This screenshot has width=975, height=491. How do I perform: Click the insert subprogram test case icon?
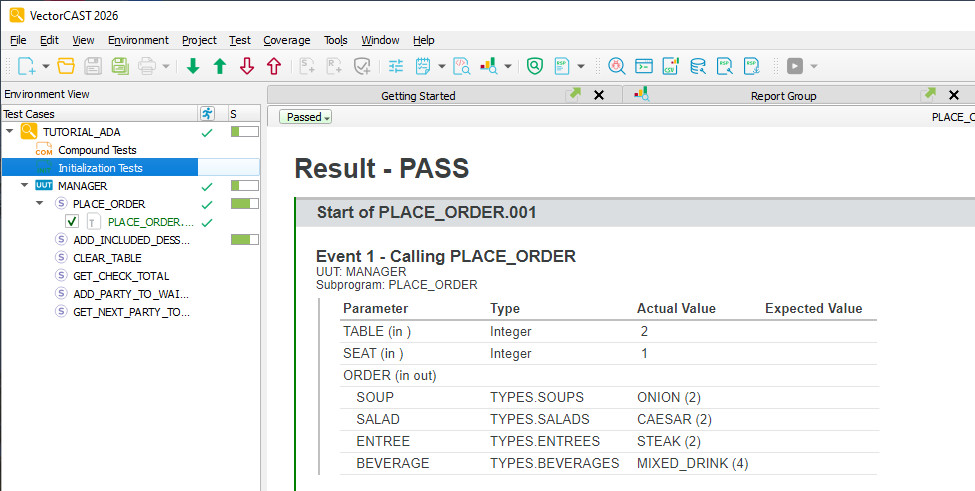coord(307,66)
